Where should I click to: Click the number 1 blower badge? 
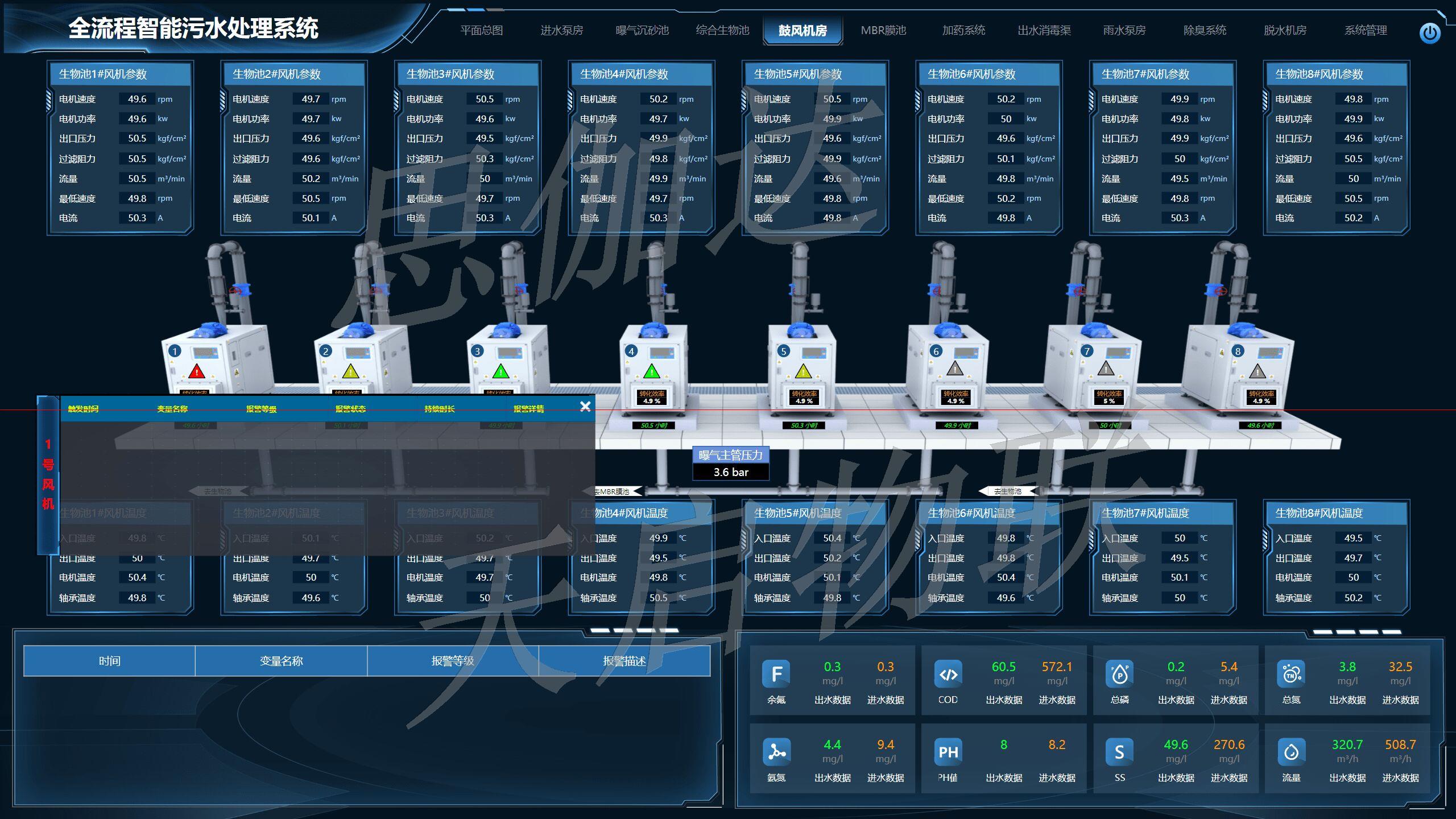(175, 351)
